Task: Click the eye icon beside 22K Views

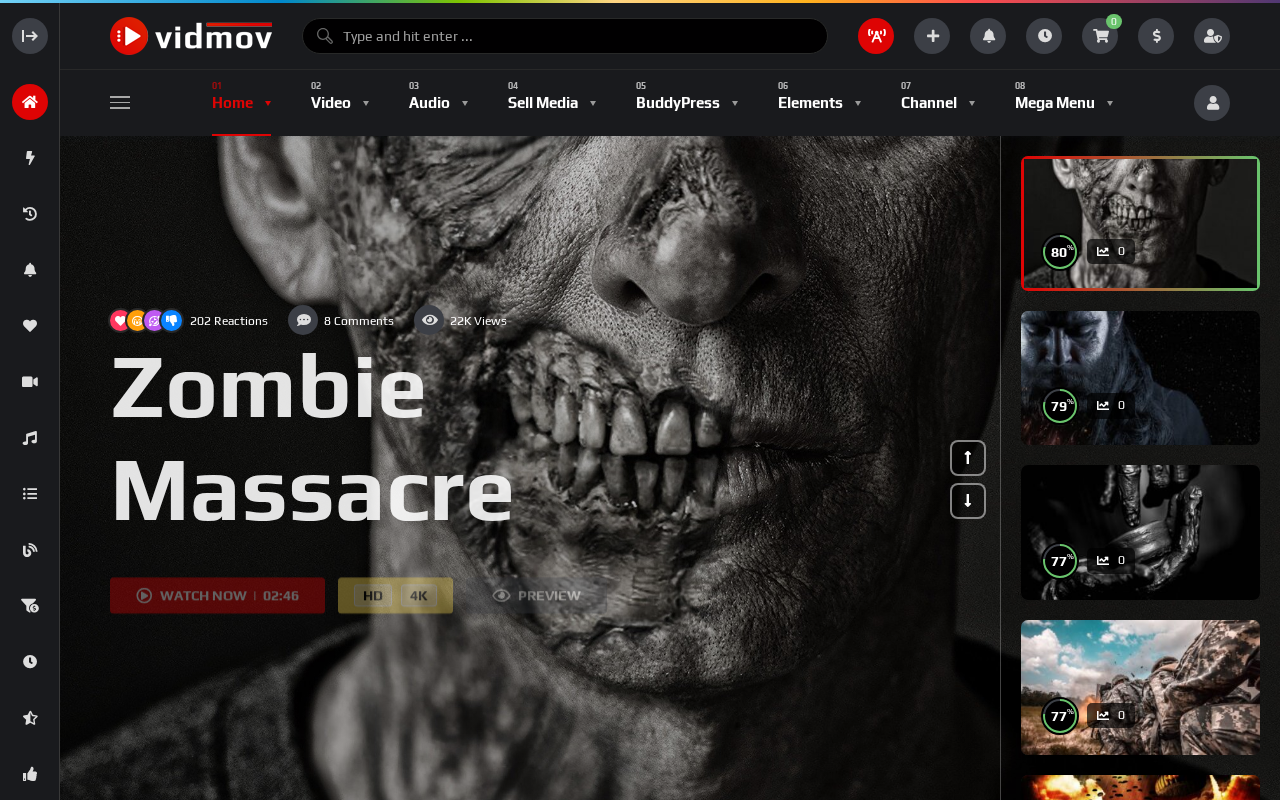Action: pos(430,320)
